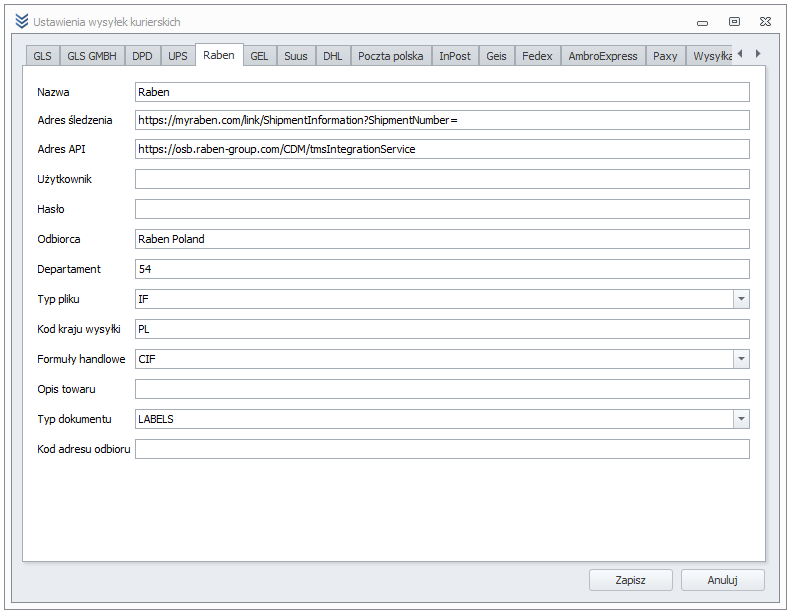
Task: Focus the Kod kraju wysyłki field
Action: pos(442,329)
